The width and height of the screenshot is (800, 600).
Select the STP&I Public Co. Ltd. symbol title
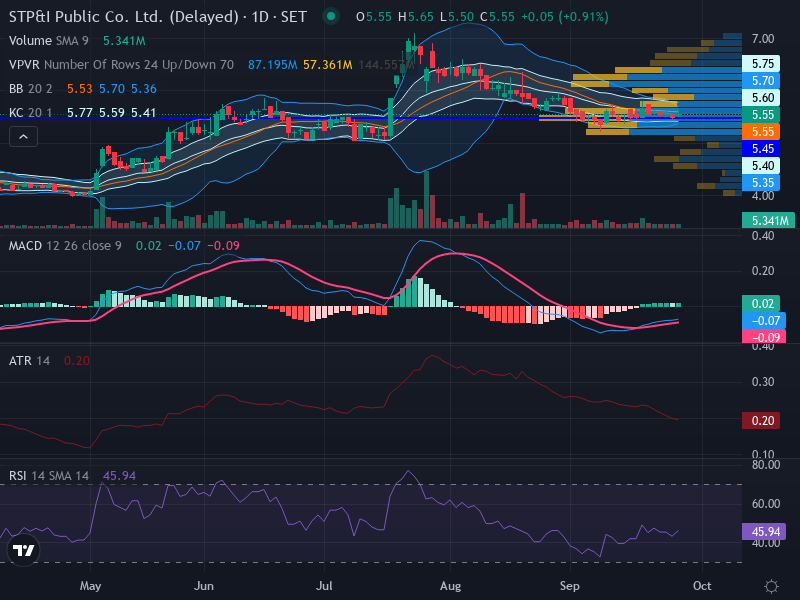pyautogui.click(x=158, y=17)
